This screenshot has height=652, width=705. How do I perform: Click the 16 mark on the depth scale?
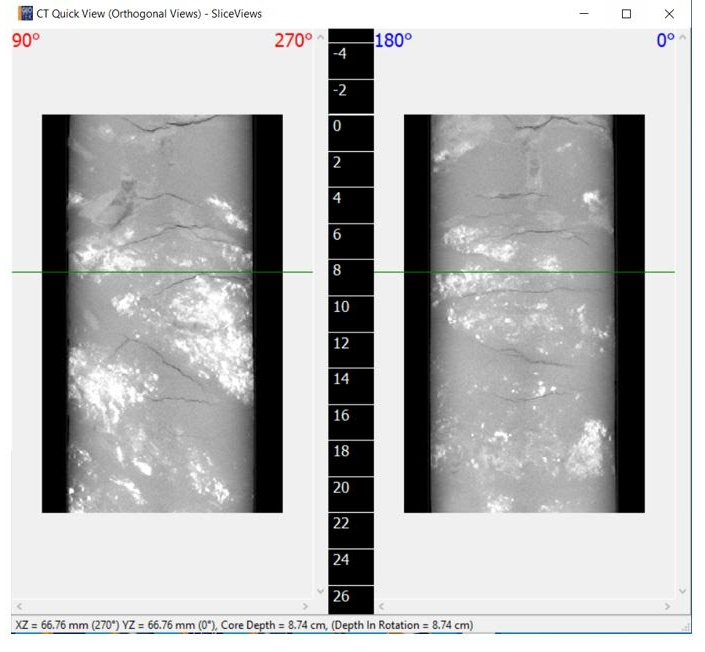point(341,415)
